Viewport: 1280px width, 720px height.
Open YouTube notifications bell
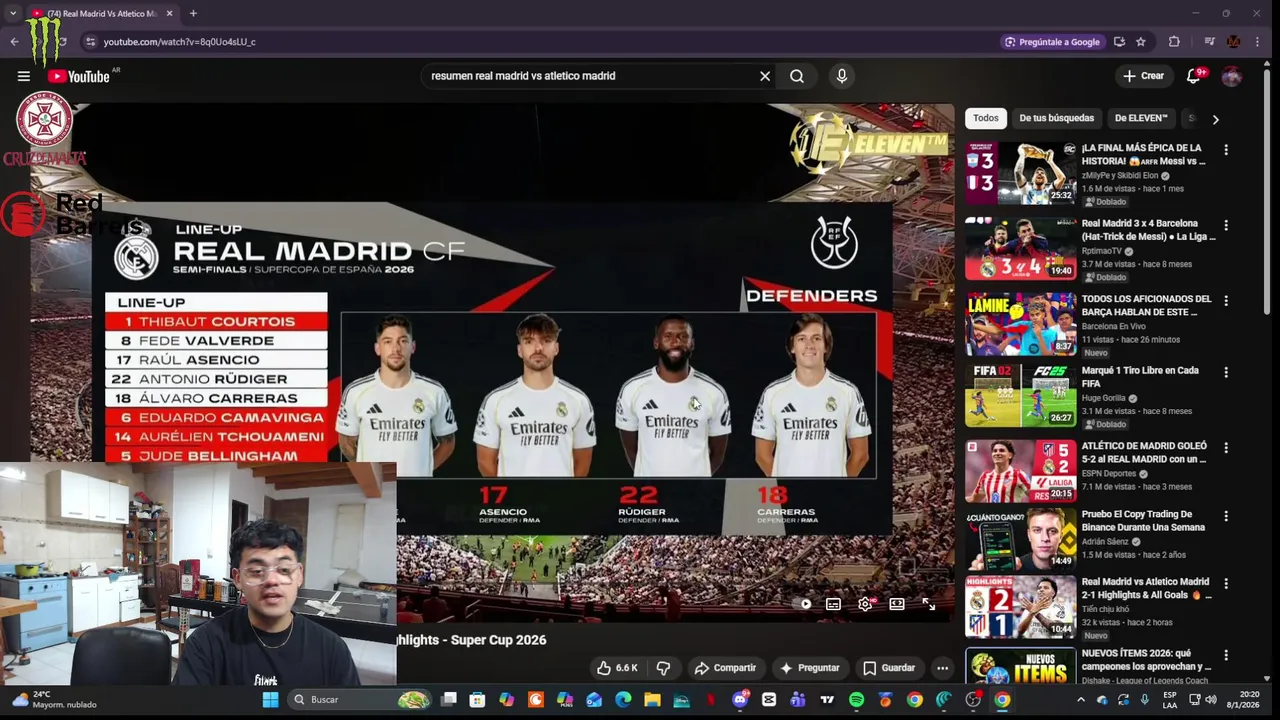1193,76
